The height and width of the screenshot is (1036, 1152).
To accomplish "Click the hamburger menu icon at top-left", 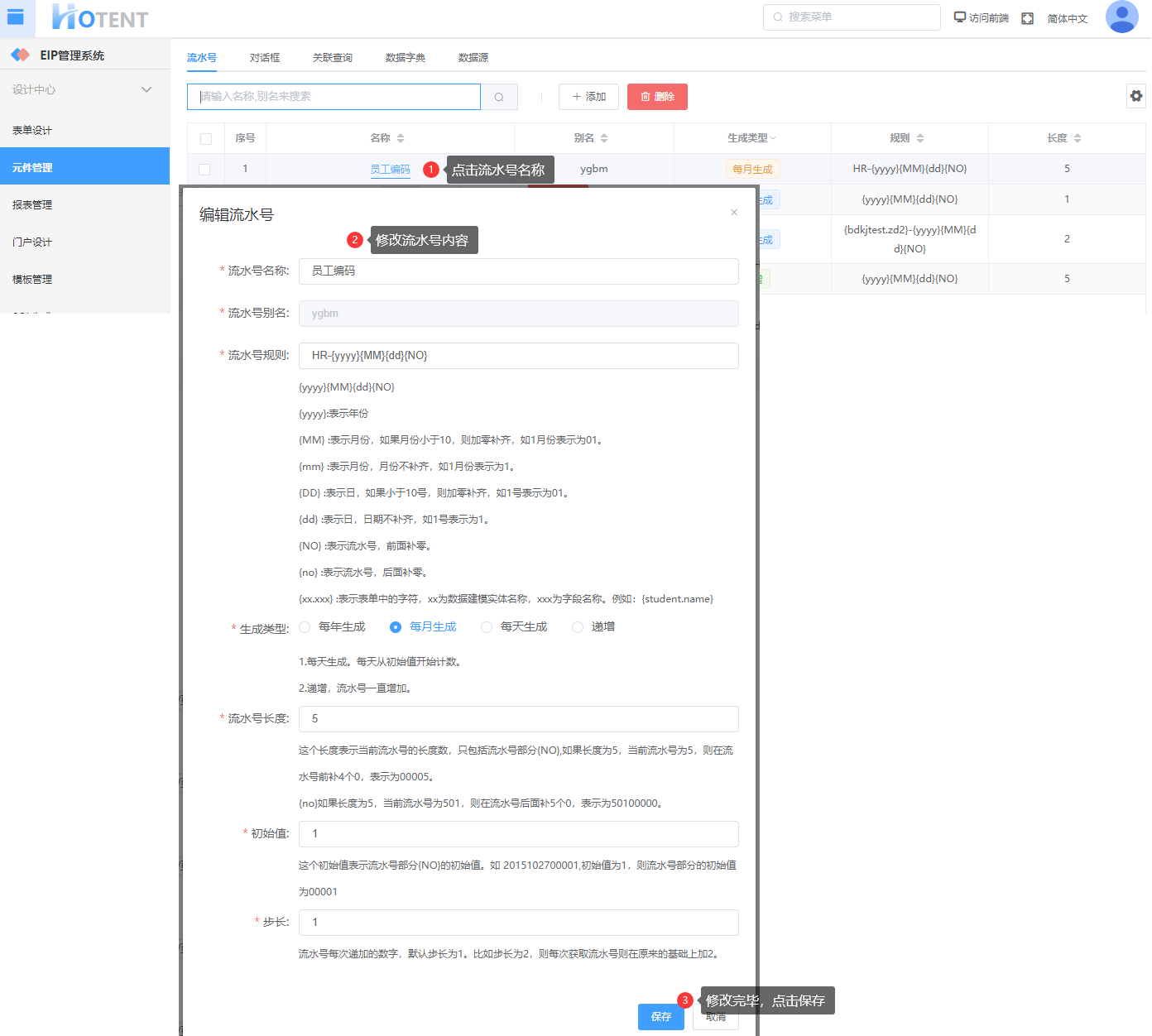I will [x=16, y=17].
